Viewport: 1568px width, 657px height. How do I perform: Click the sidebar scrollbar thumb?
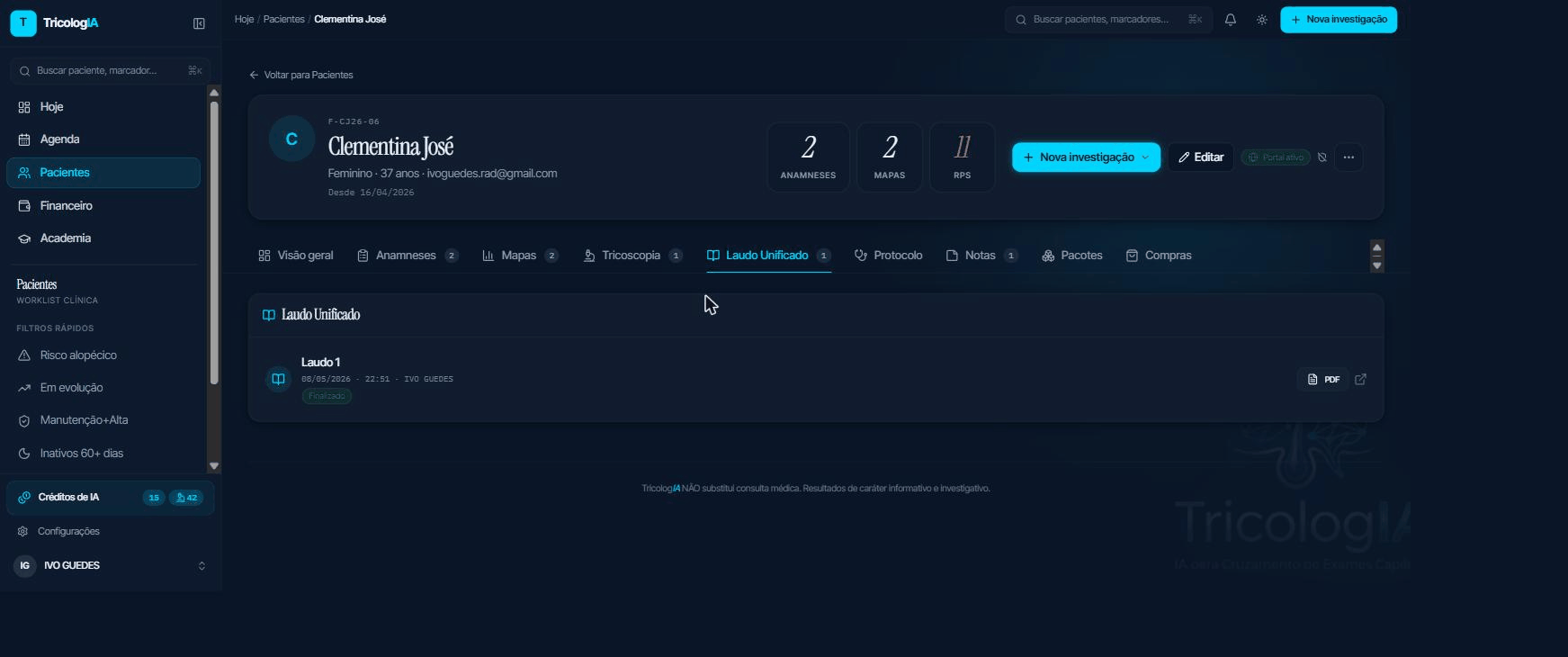tap(214, 243)
